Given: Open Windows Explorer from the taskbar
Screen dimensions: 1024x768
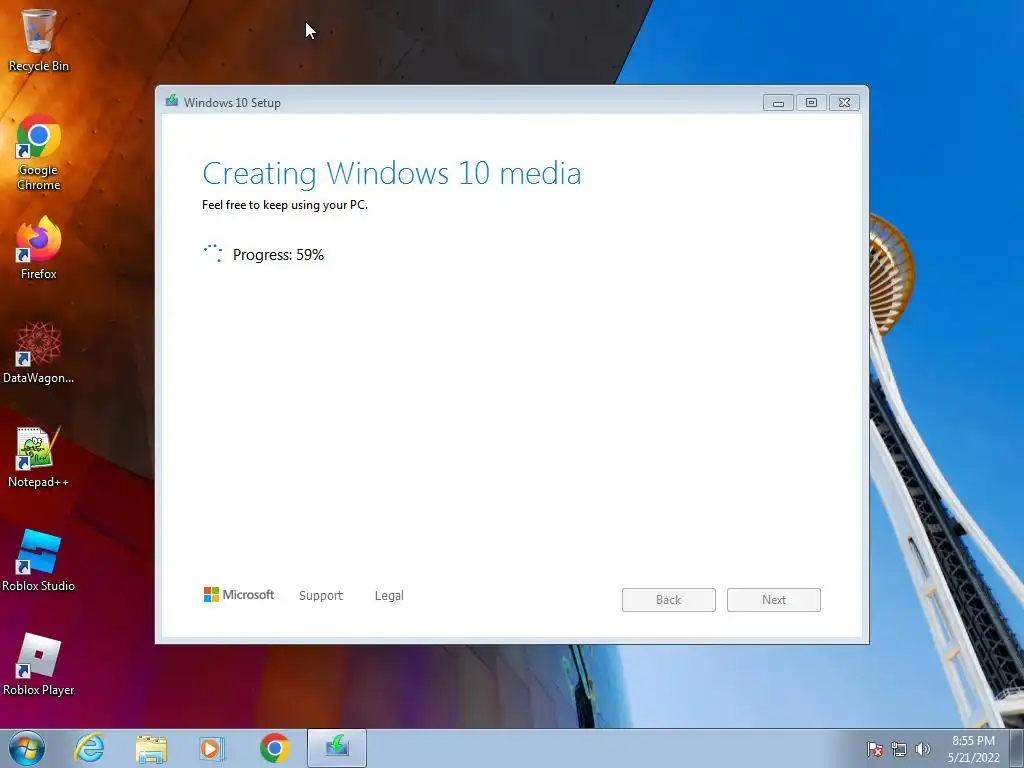Looking at the screenshot, I should coord(151,748).
